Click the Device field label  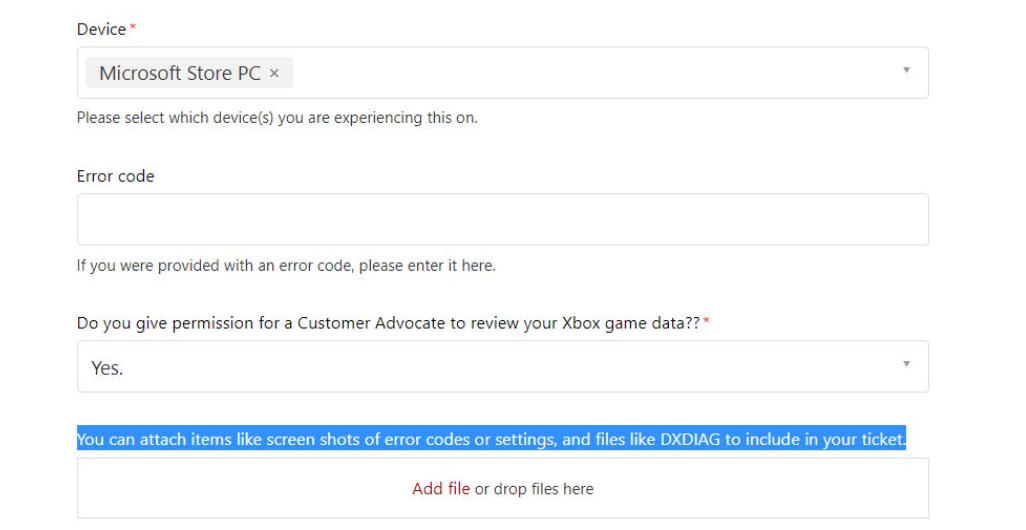[101, 29]
